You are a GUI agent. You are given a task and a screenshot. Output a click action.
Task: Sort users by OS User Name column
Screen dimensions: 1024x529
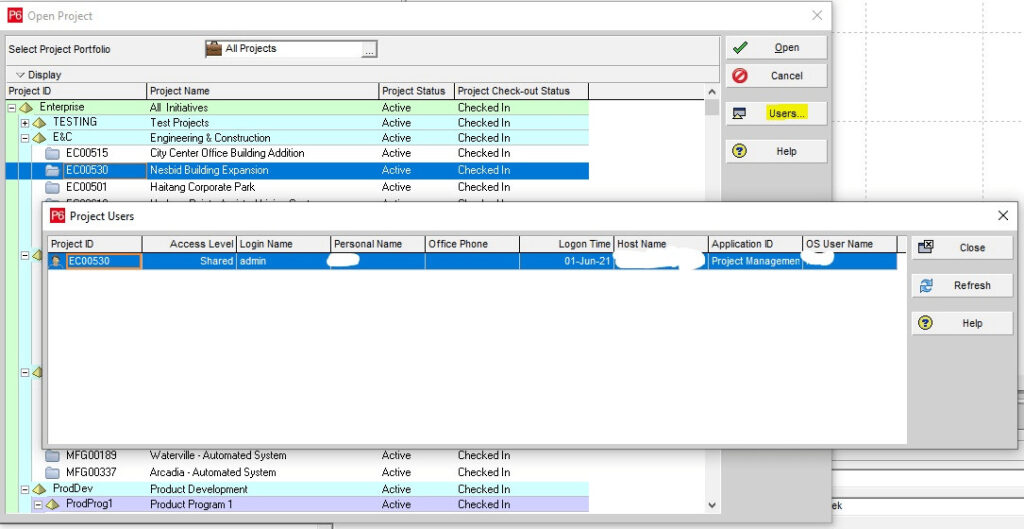(850, 244)
